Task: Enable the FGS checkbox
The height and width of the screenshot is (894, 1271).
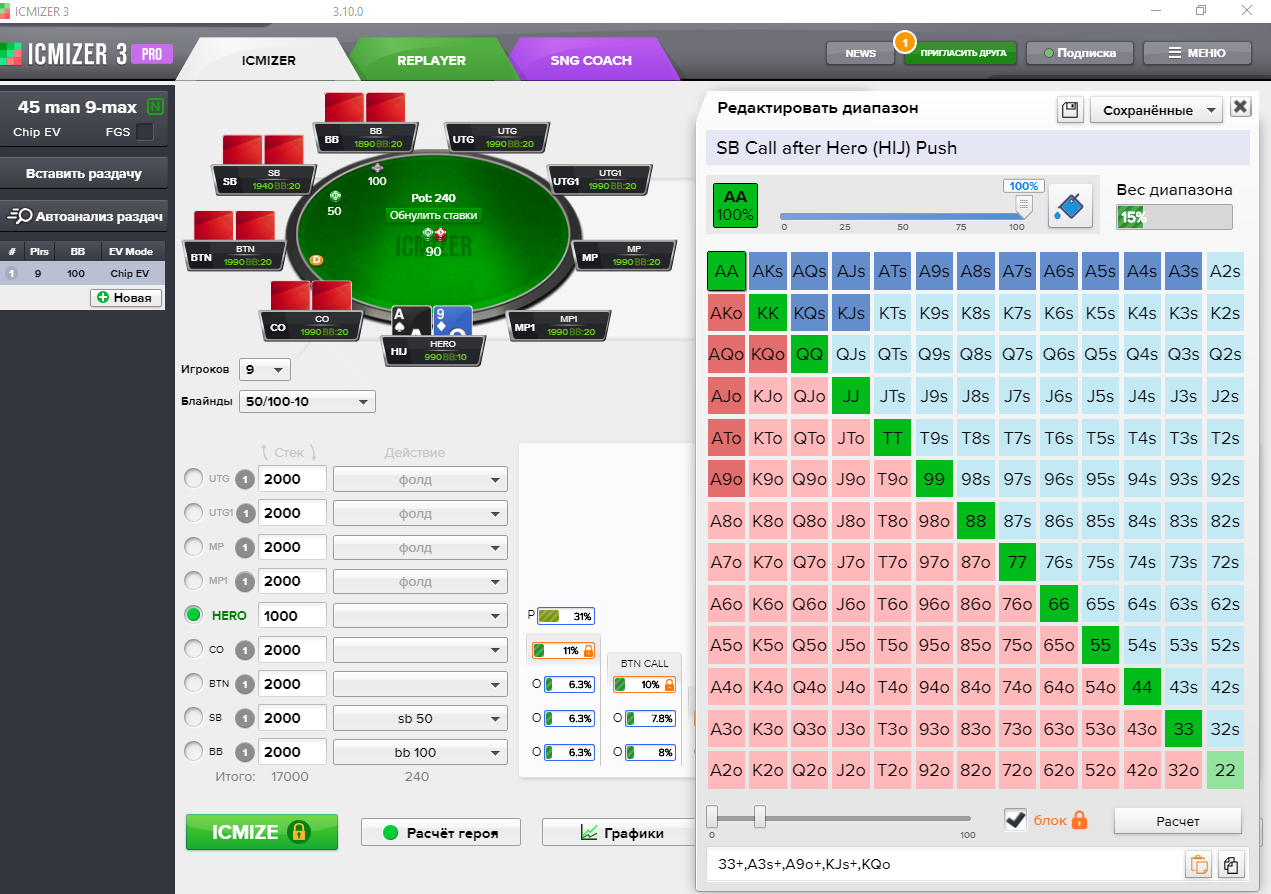Action: [x=145, y=132]
